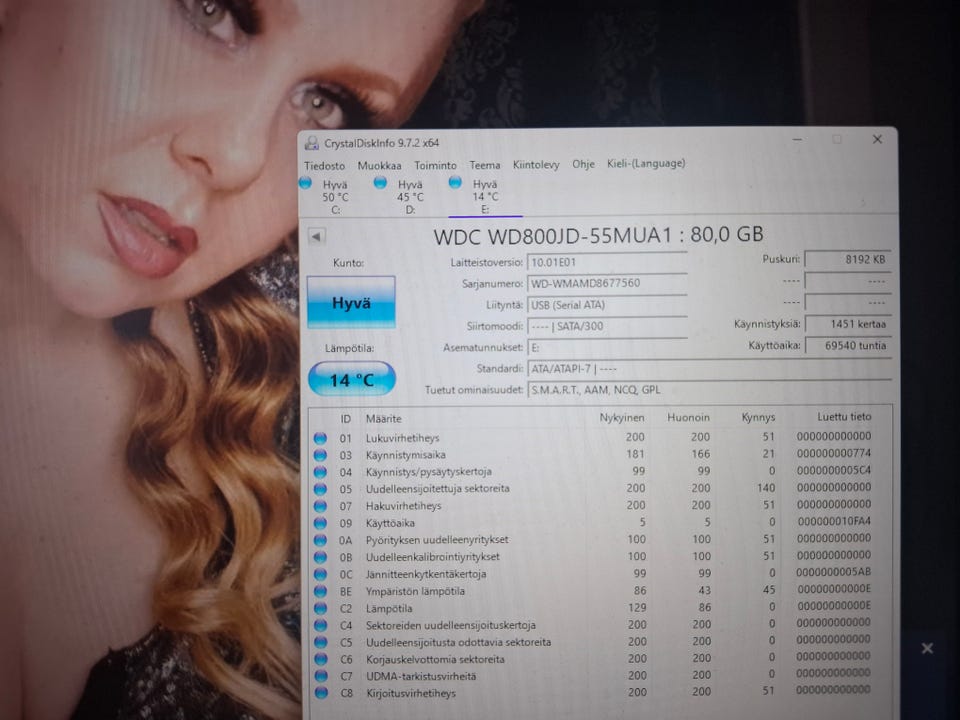The width and height of the screenshot is (960, 720).
Task: Click the Tuetut ominaisuudet features field
Action: pos(709,390)
